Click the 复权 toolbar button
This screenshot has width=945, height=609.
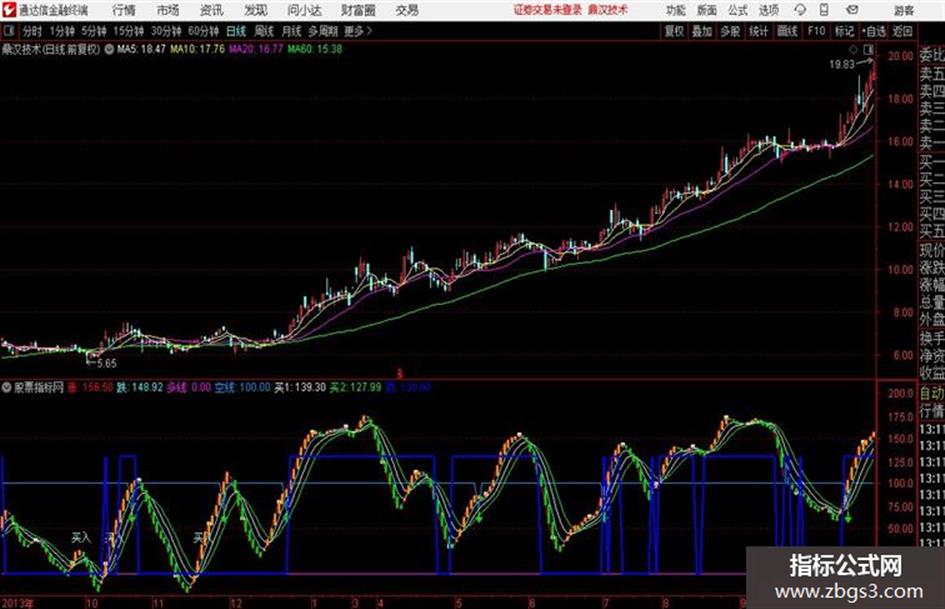tap(674, 31)
